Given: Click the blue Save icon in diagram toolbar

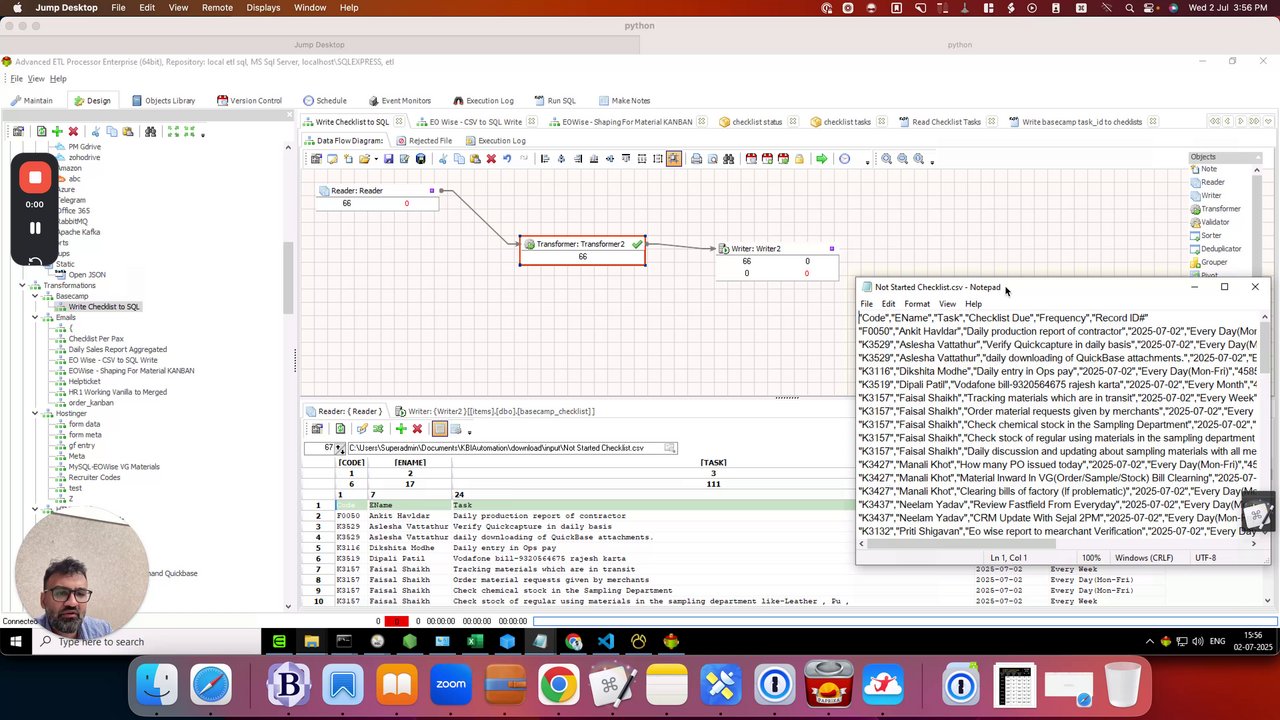Looking at the screenshot, I should pyautogui.click(x=388, y=159).
